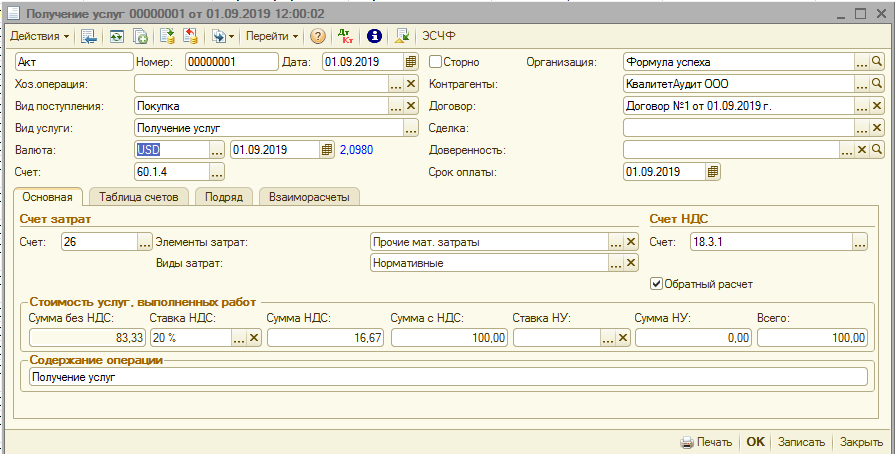Click the Записать button

coord(801,442)
